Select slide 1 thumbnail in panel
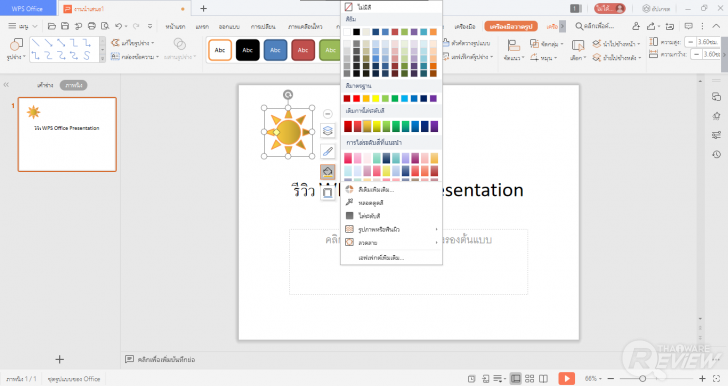This screenshot has height=386, width=728. [67, 134]
